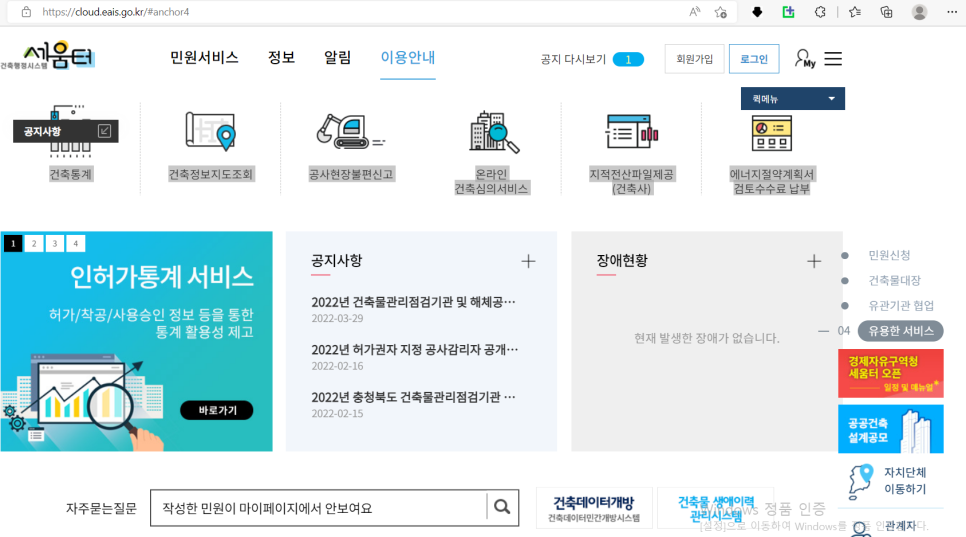Screen dimensions: 966x537
Task: View site lock info icon
Action: point(26,12)
